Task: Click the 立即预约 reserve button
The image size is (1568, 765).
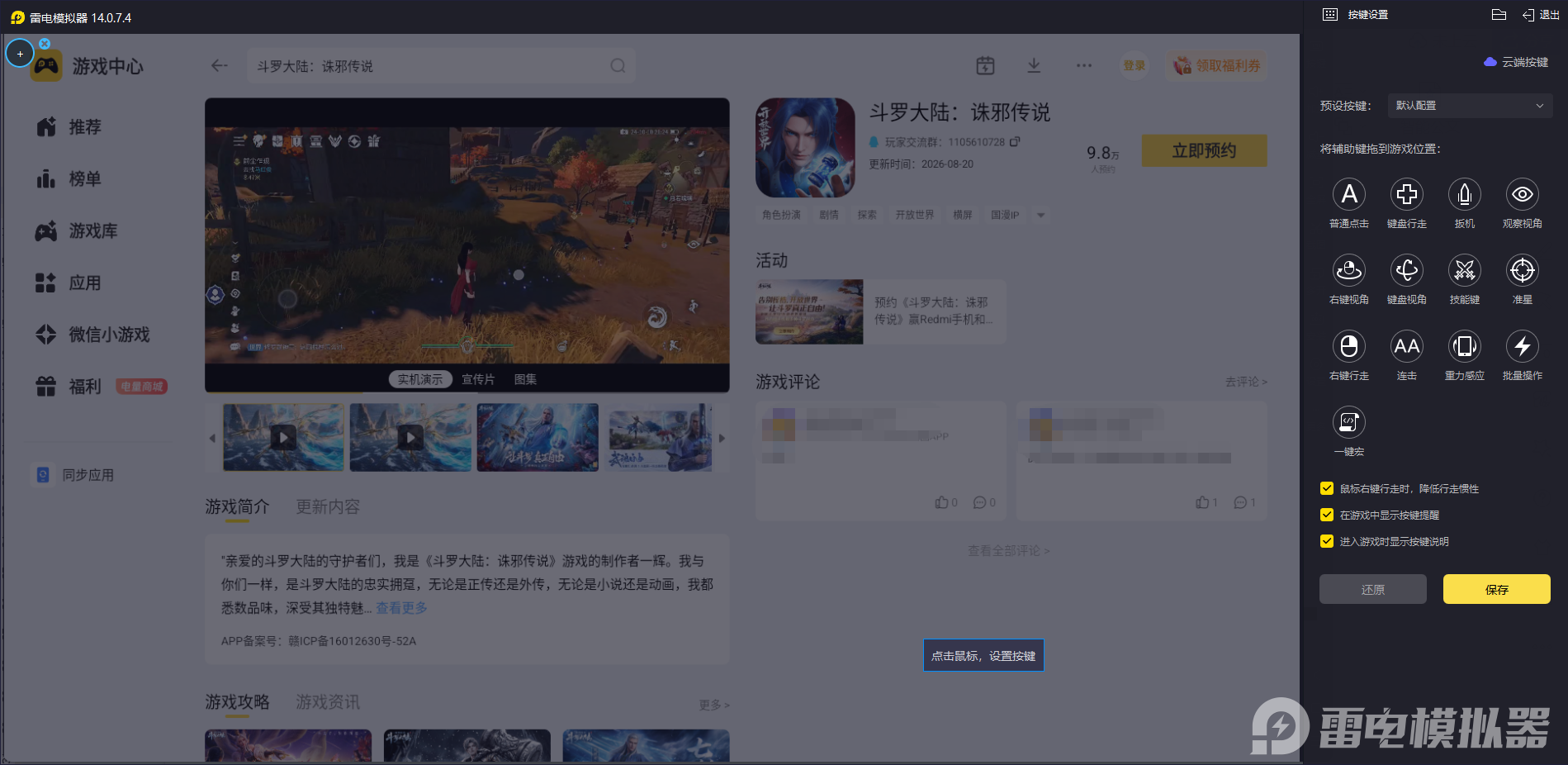Action: tap(1204, 150)
